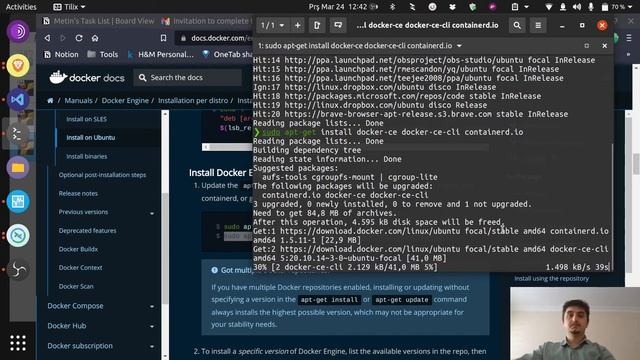
Task: Open Install using the repository link
Action: (x=551, y=278)
